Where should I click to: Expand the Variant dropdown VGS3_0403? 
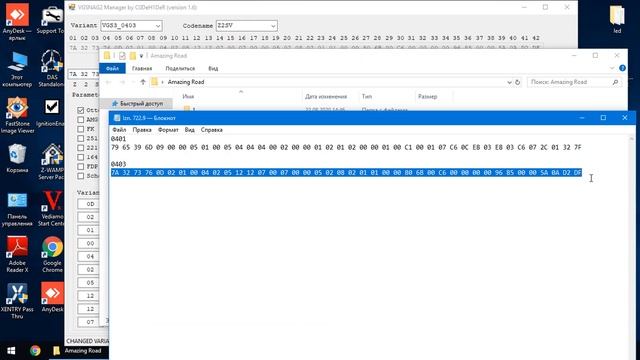(158, 26)
